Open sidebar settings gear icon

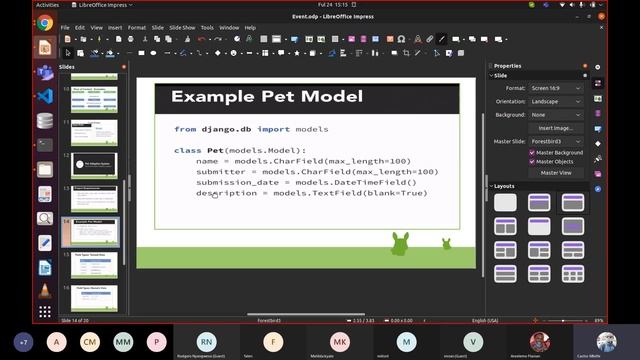[598, 67]
